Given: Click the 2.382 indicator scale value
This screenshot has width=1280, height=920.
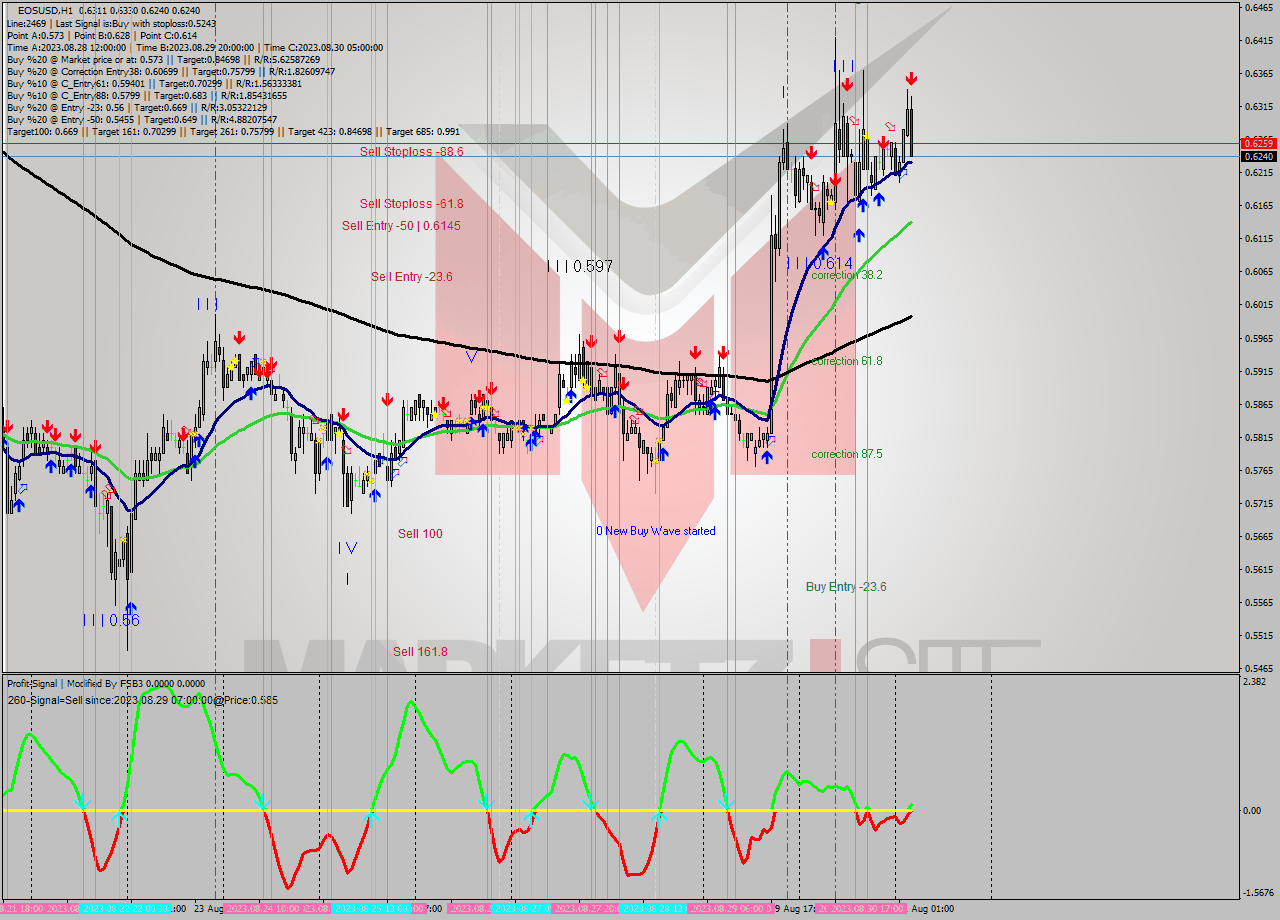Looking at the screenshot, I should pyautogui.click(x=1255, y=682).
